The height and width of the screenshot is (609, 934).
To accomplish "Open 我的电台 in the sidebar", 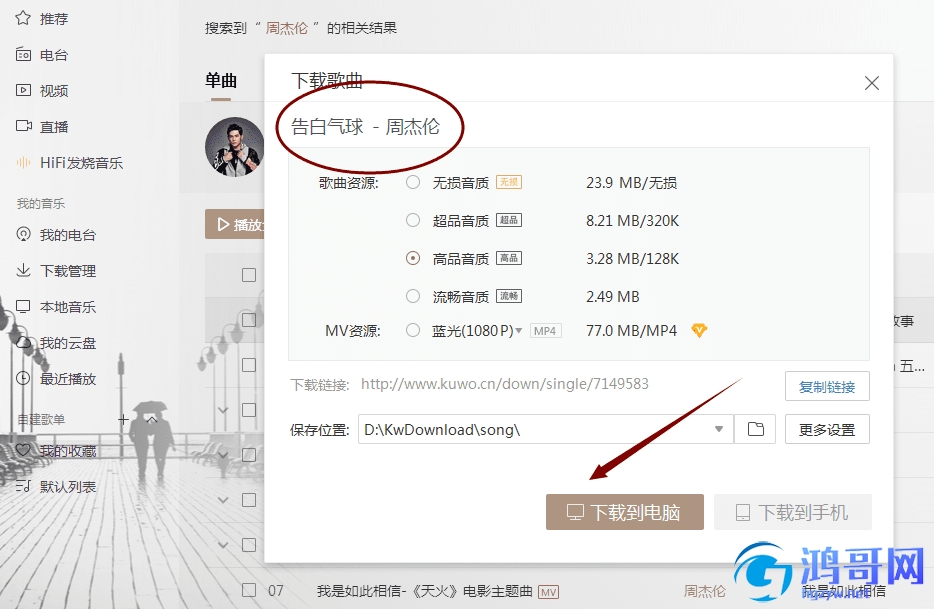I will (x=55, y=235).
